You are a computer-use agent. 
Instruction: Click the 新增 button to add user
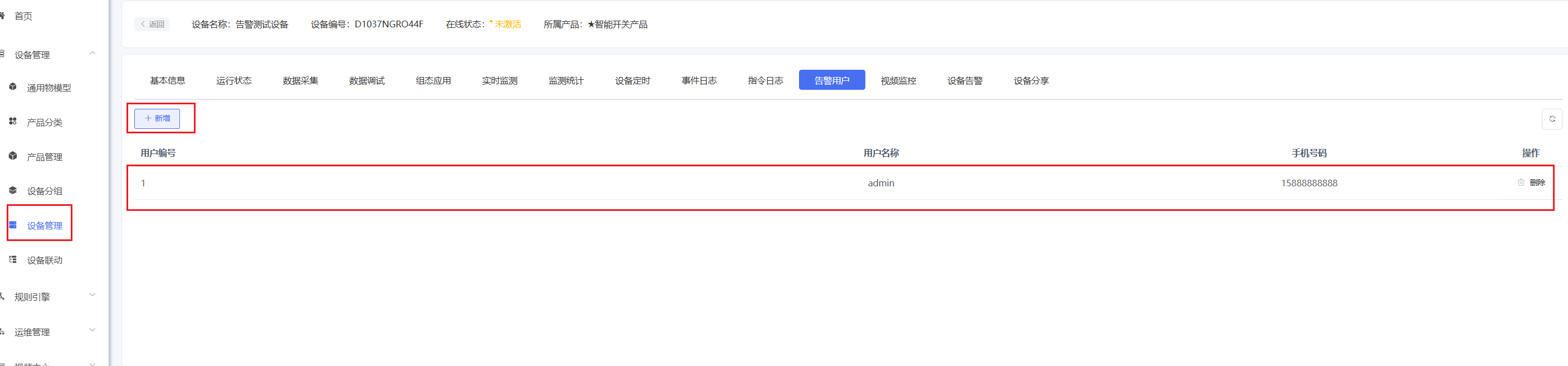click(x=157, y=119)
